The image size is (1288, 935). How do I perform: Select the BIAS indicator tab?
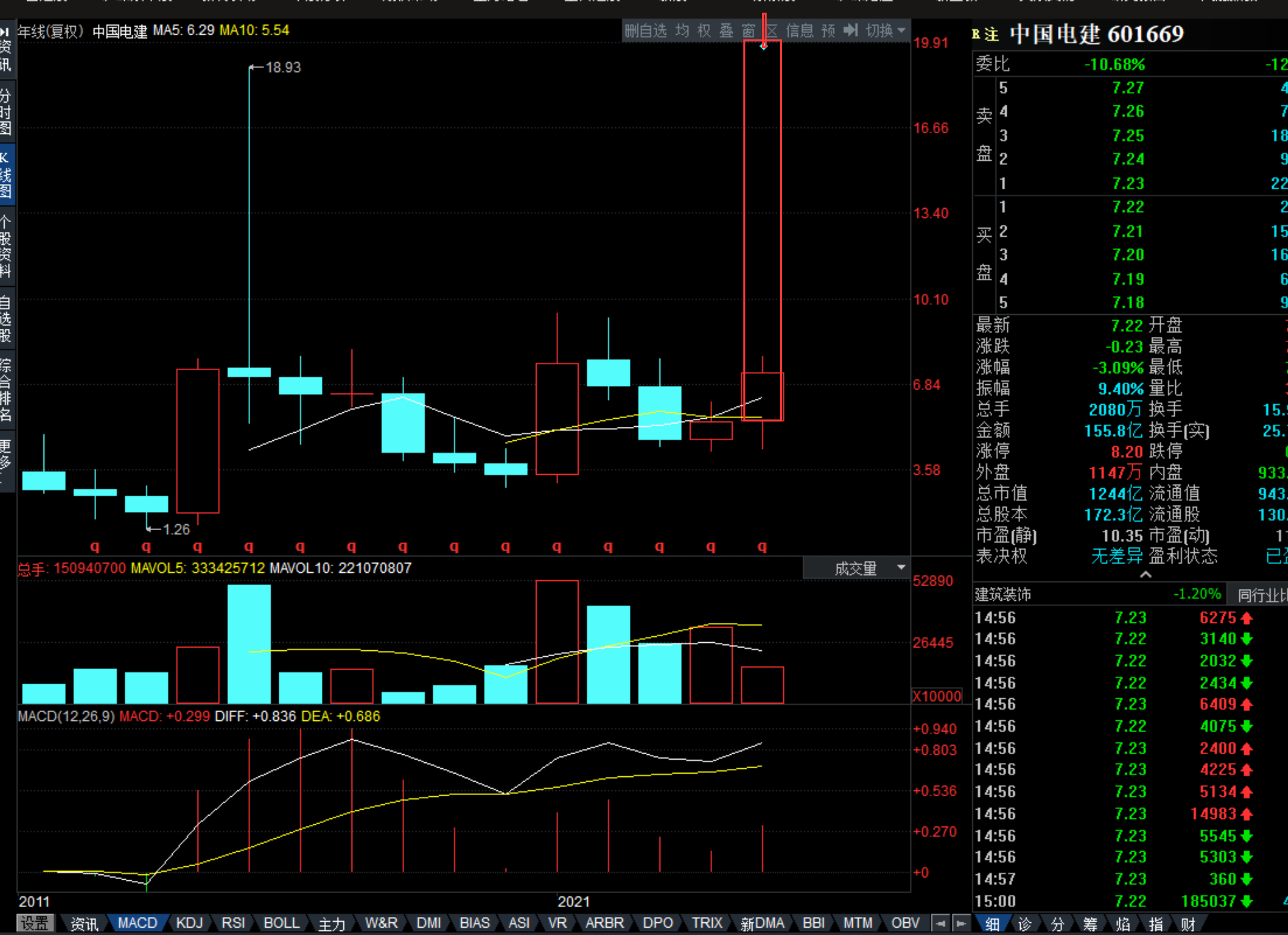click(475, 923)
